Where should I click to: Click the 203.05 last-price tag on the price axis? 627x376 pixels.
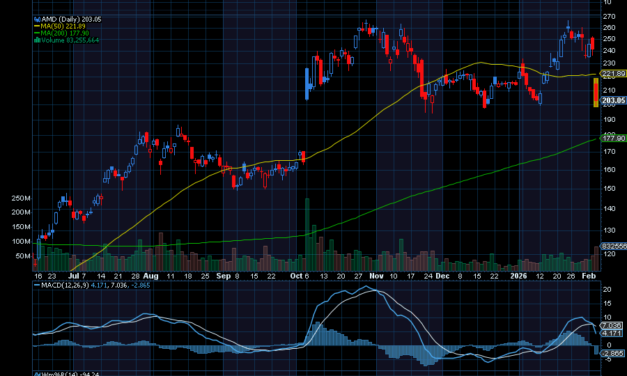tap(614, 100)
